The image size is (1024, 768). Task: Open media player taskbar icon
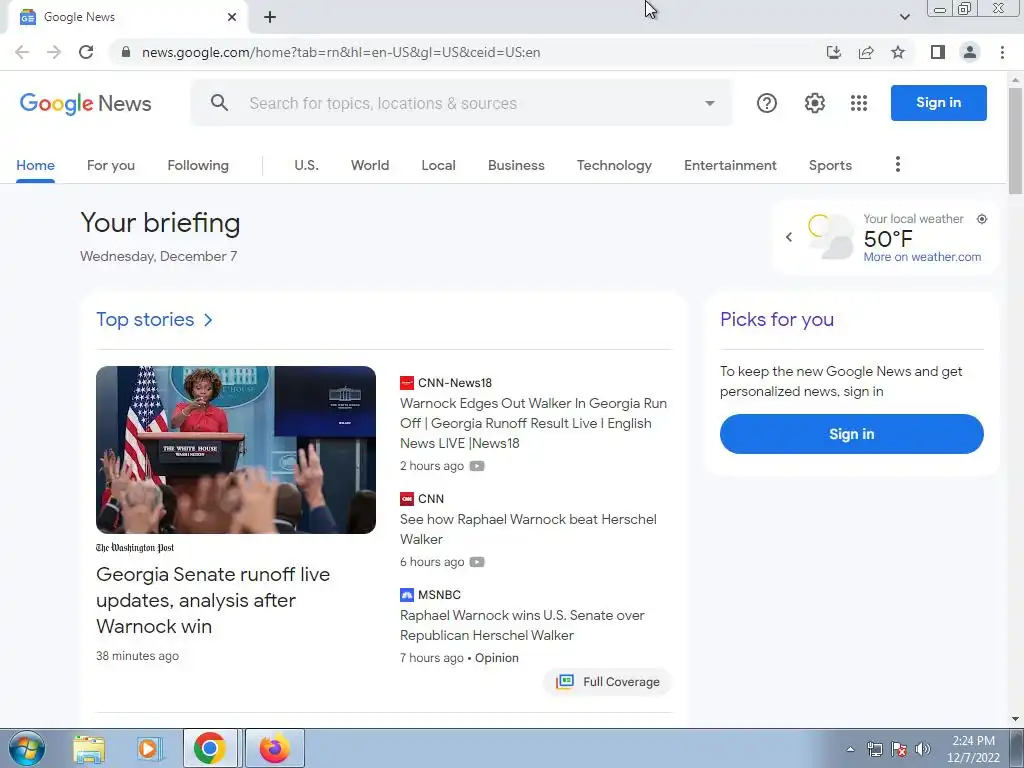pyautogui.click(x=149, y=748)
